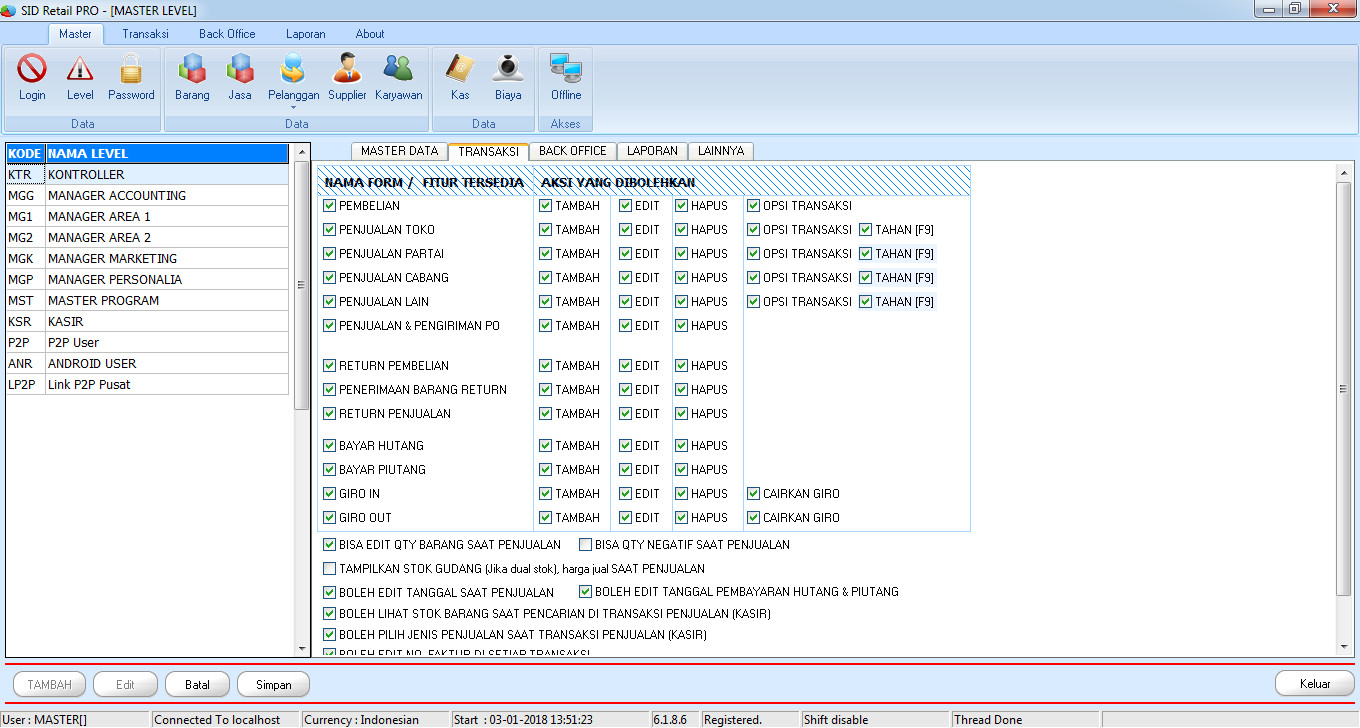The height and width of the screenshot is (728, 1360).
Task: Click the Simpan button
Action: point(273,685)
